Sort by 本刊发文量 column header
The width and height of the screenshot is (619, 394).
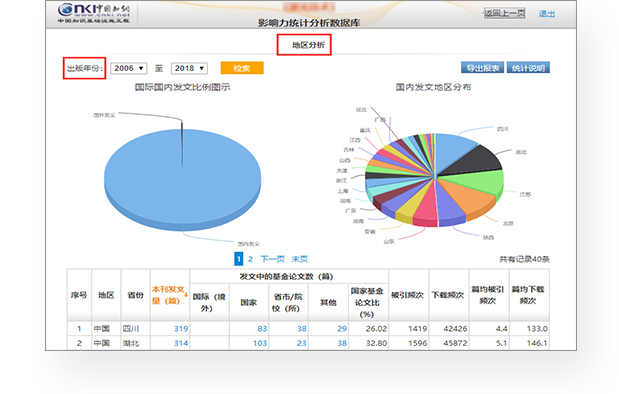[x=169, y=295]
